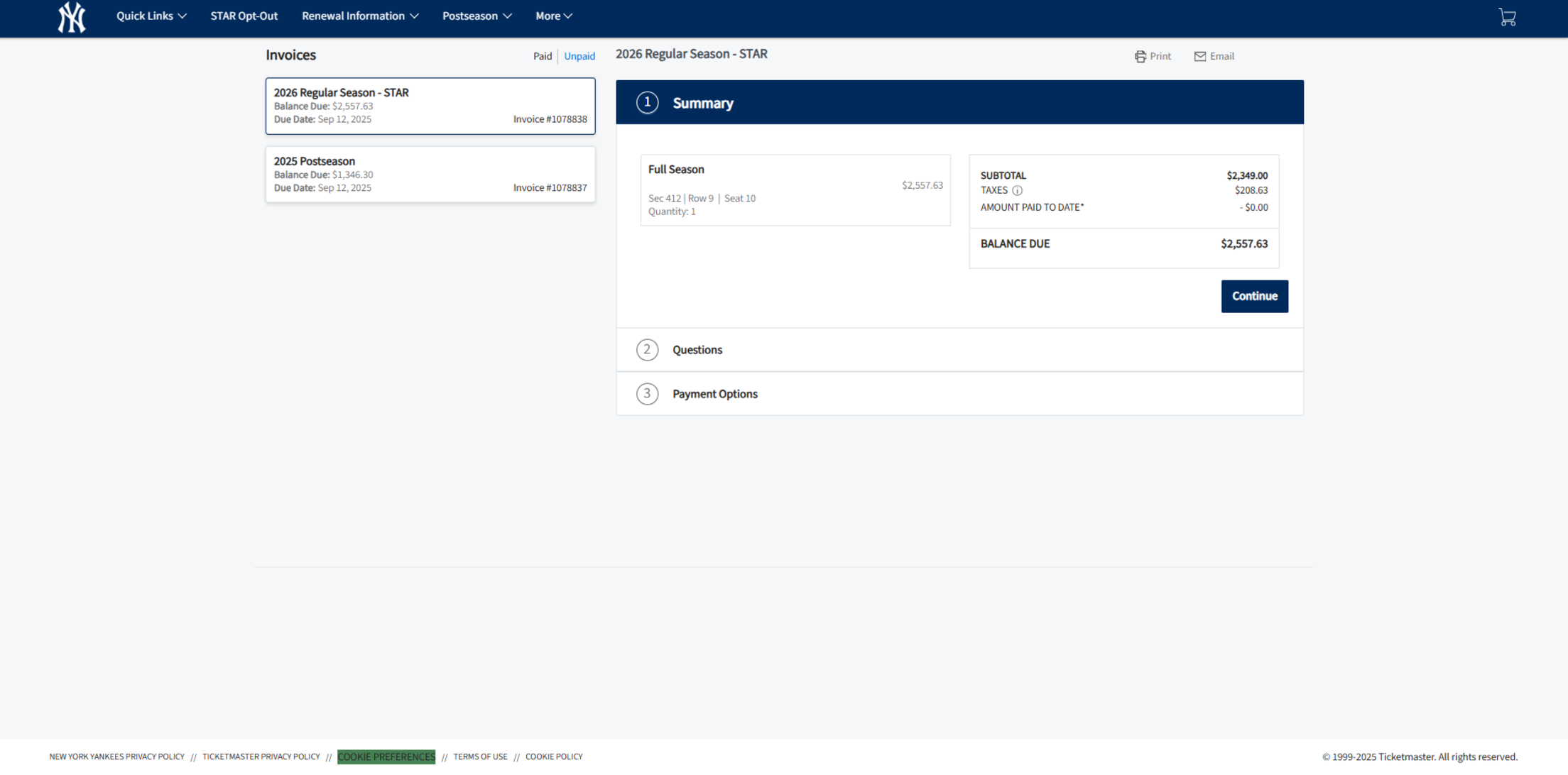Click the Yankees logo in the navigation bar
This screenshot has width=1568, height=775.
[x=70, y=18]
